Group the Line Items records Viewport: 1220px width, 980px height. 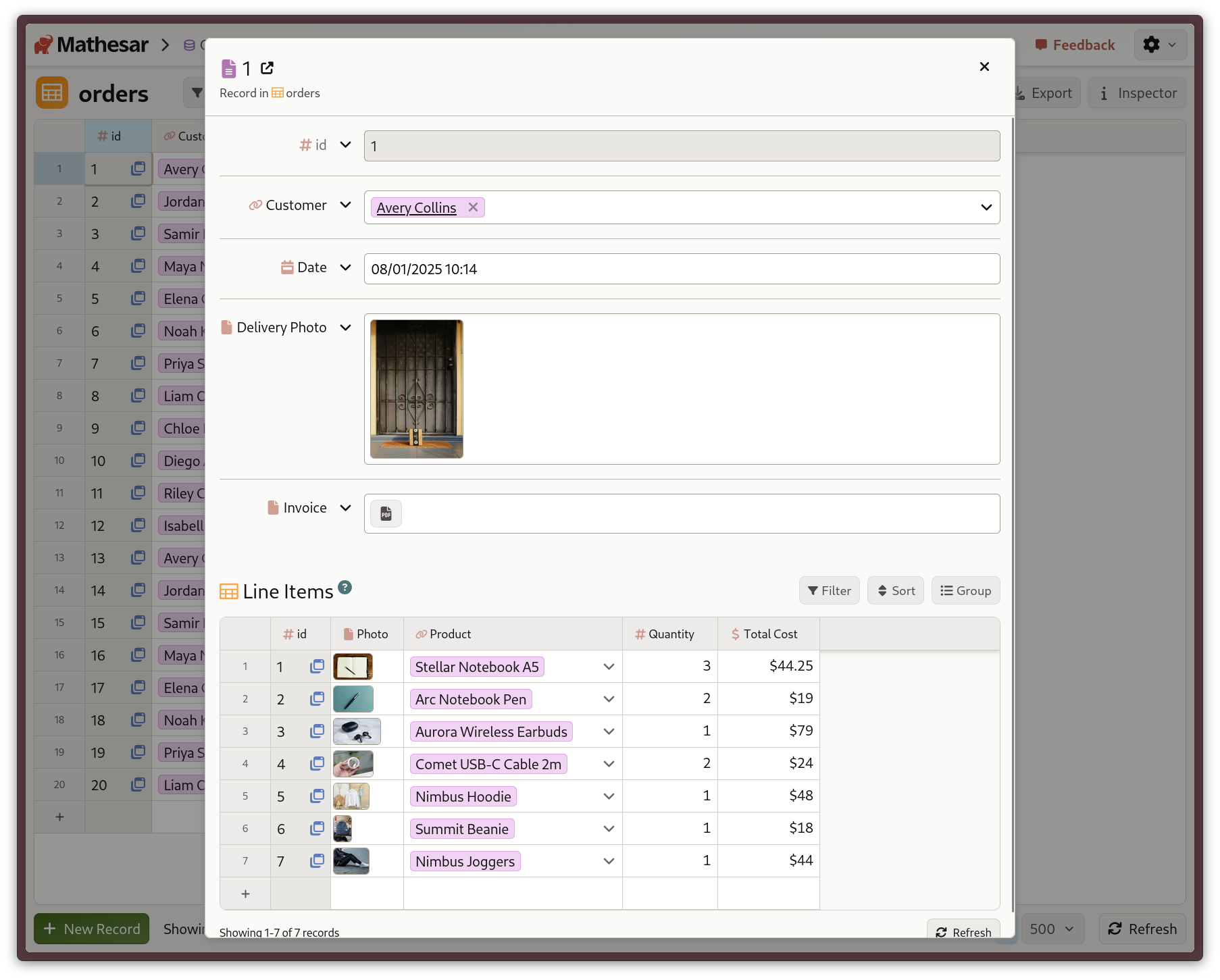(x=965, y=590)
